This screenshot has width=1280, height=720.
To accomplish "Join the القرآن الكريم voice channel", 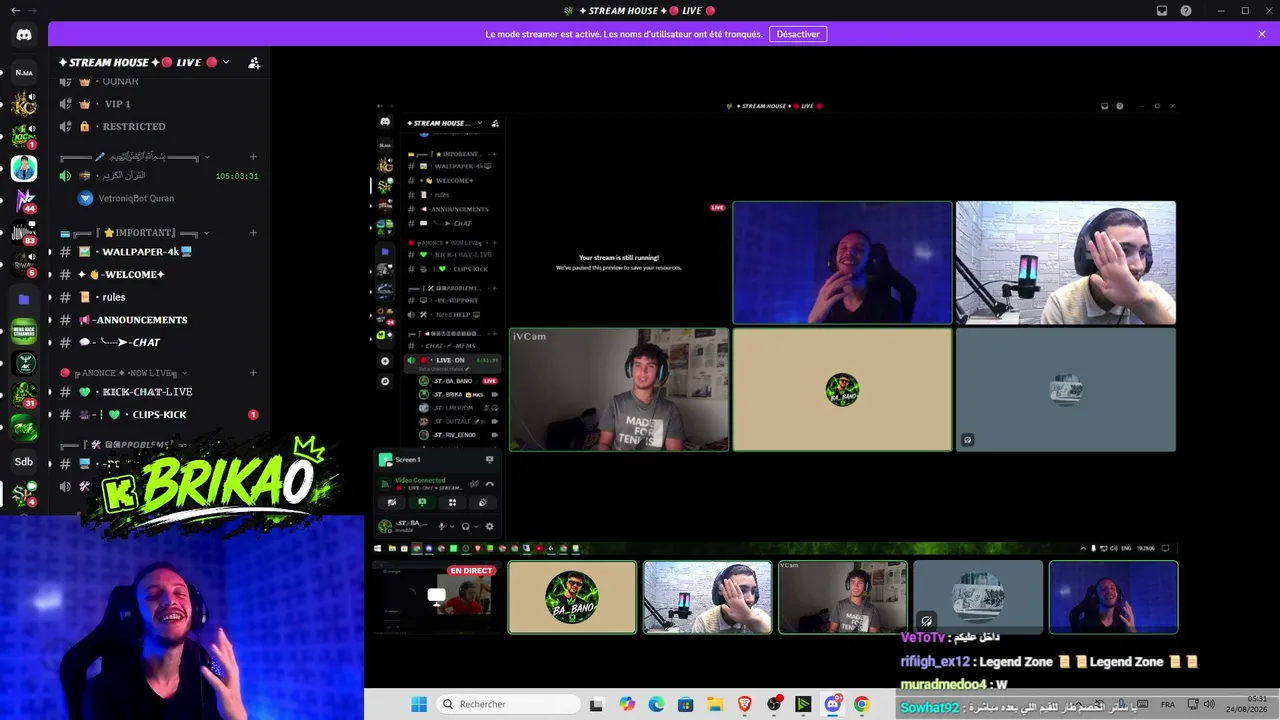I will [160, 176].
